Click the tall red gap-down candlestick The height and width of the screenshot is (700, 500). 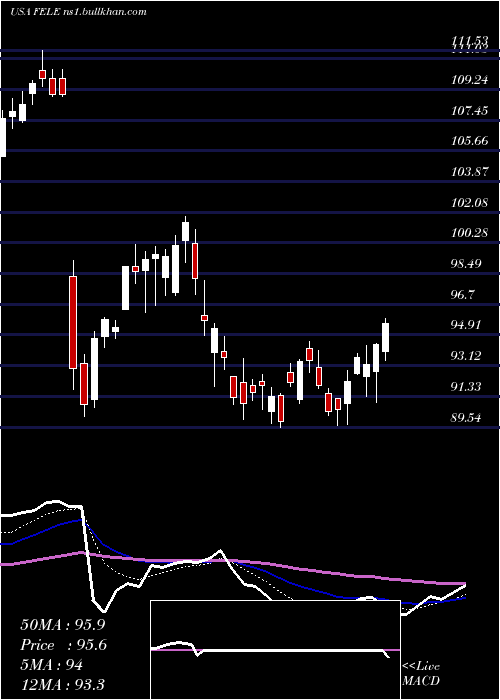point(73,322)
